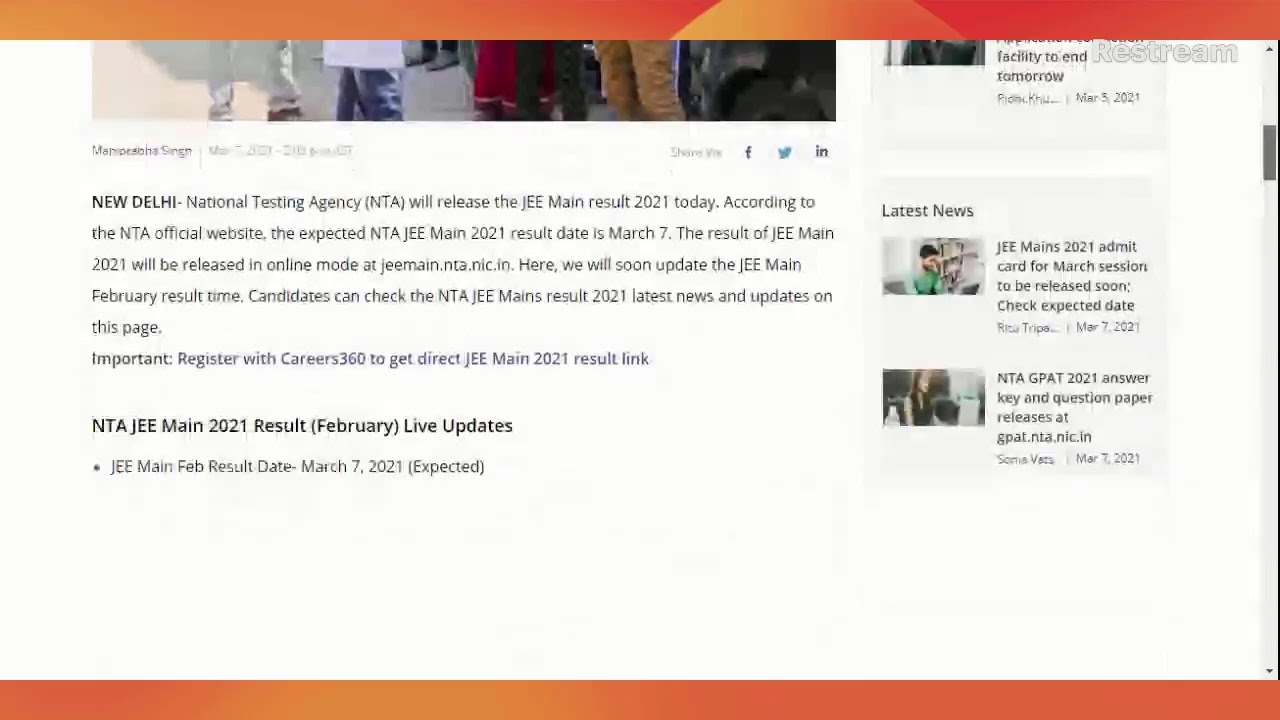Click the vertical scrollbar thumb
Screen dimensions: 1280x720
[x=1270, y=153]
